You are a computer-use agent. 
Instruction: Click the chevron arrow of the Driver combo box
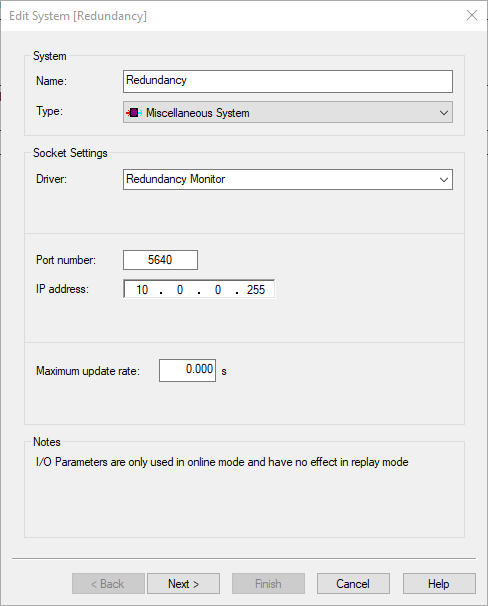click(x=444, y=180)
